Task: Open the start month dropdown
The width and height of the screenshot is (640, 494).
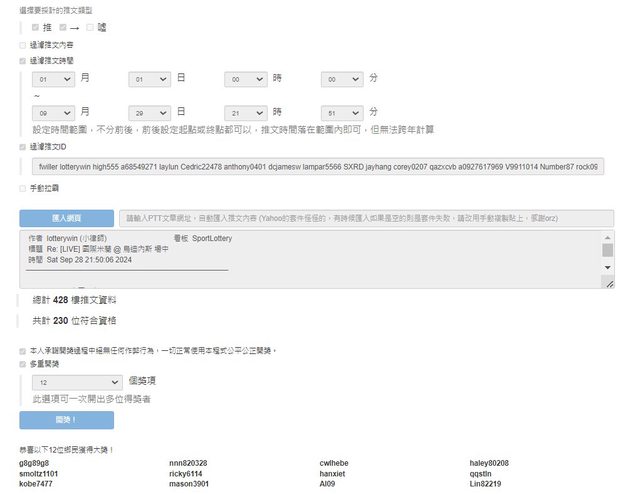Action: 53,78
